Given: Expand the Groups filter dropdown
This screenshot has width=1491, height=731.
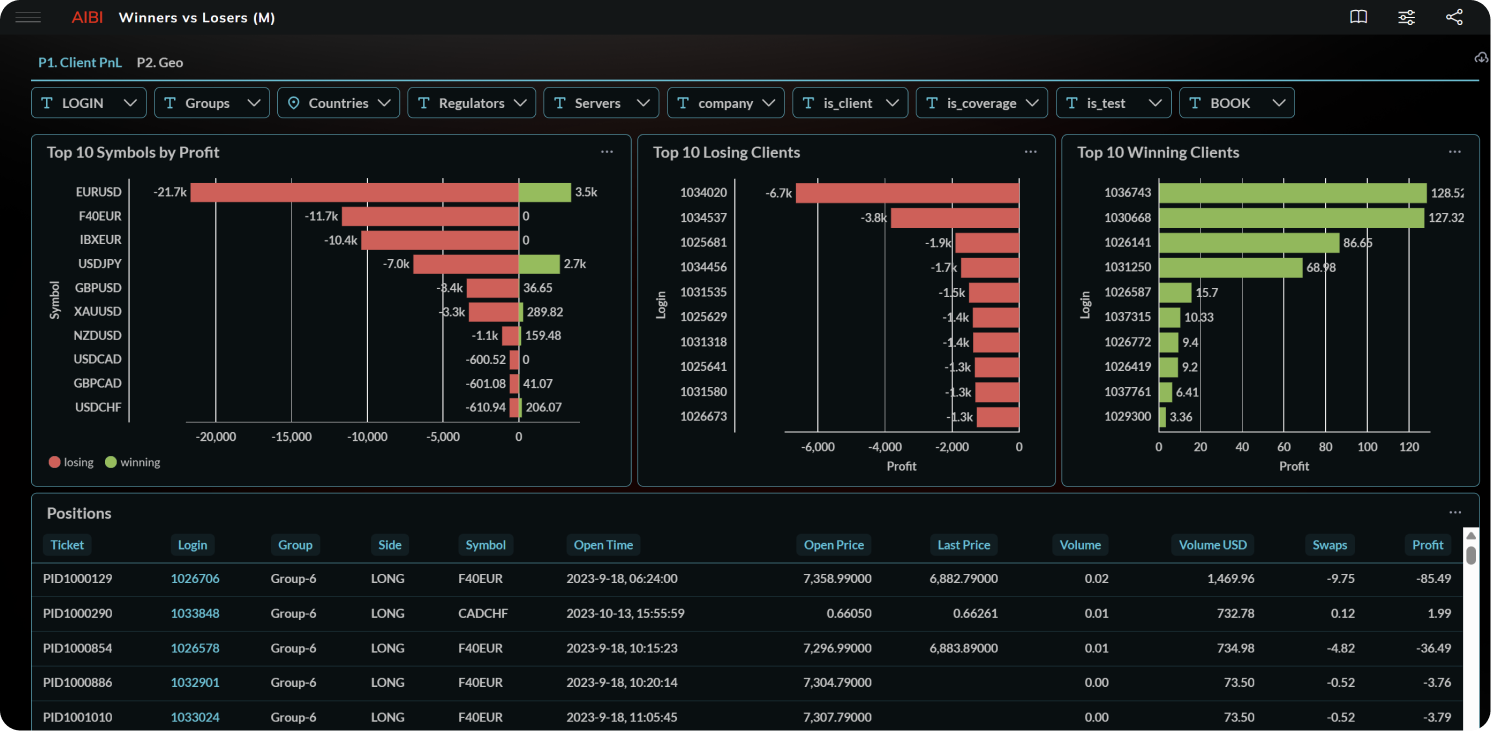Looking at the screenshot, I should pyautogui.click(x=212, y=103).
